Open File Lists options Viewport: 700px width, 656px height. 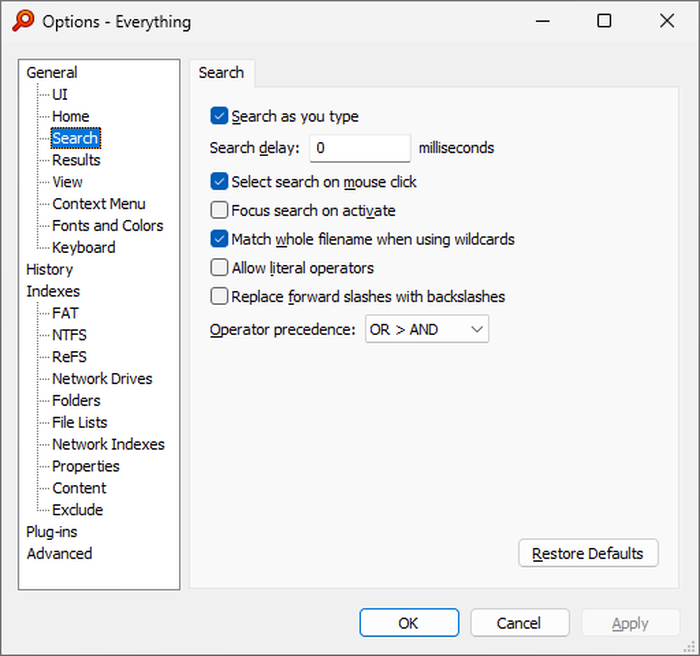(79, 422)
